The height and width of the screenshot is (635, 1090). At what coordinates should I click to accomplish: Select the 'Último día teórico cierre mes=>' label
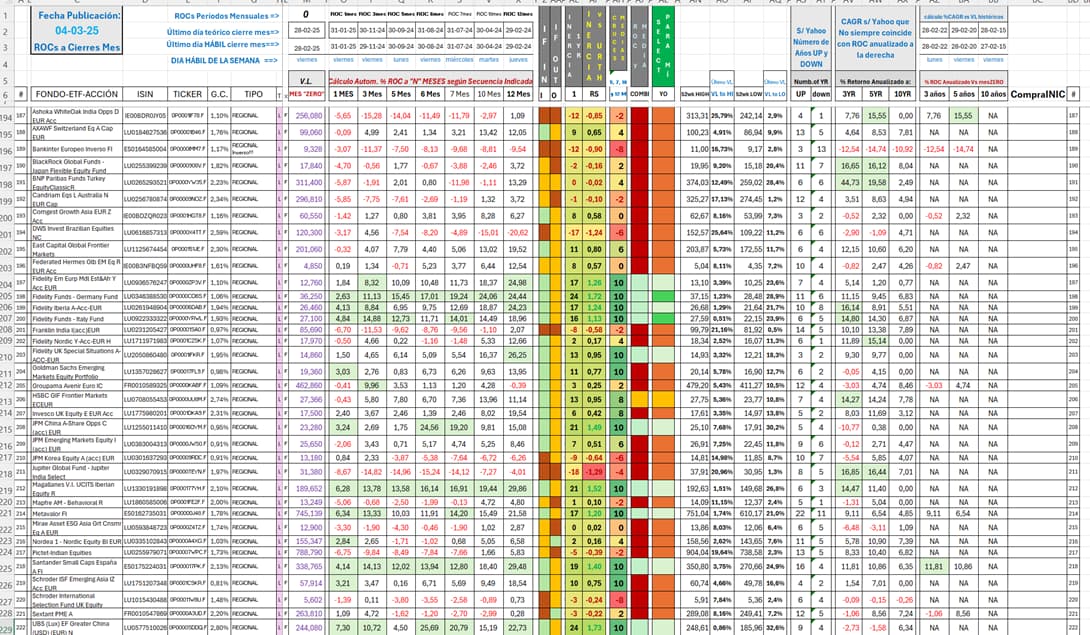point(222,32)
